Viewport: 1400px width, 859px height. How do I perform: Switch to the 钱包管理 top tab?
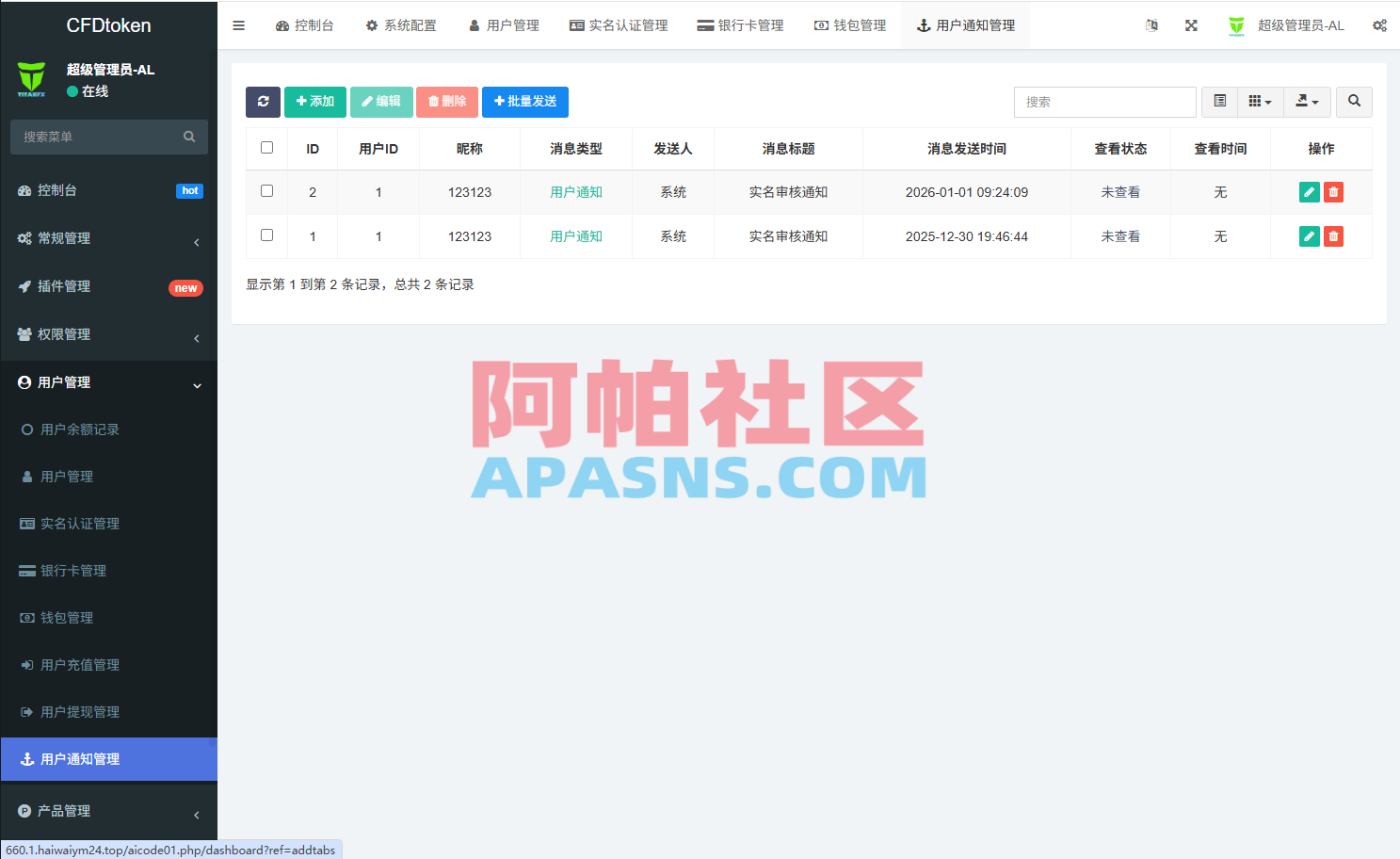click(x=850, y=25)
